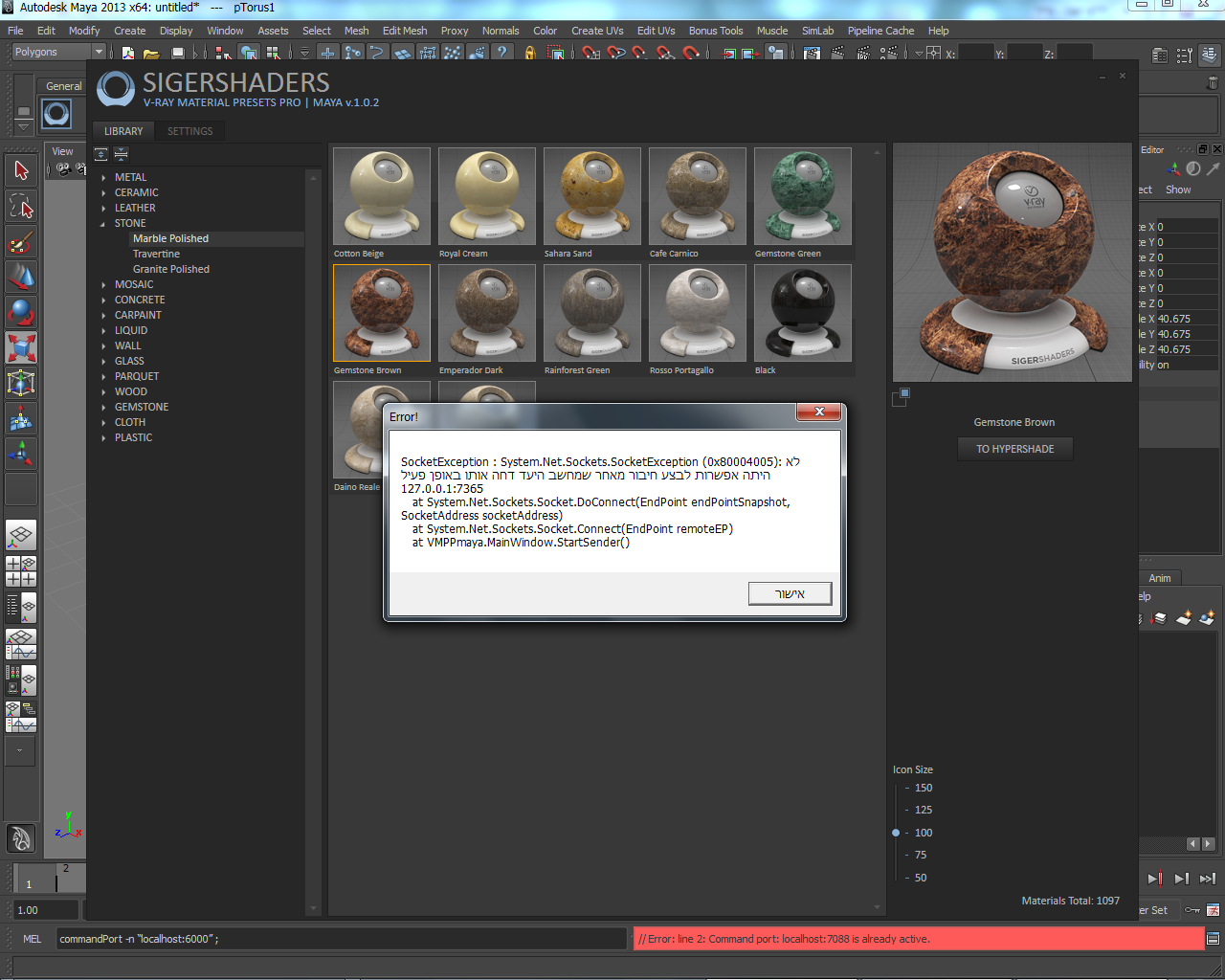Screen dimensions: 1225x980
Task: Switch to four view layout
Action: (x=21, y=571)
